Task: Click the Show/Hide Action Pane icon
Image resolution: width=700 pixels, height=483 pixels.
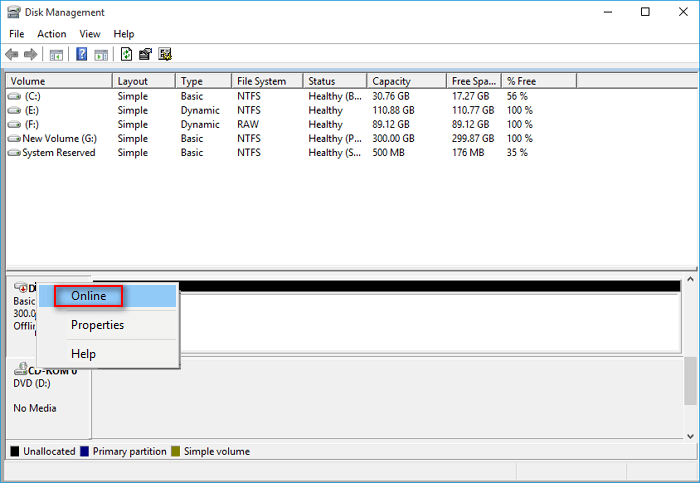Action: [x=101, y=54]
